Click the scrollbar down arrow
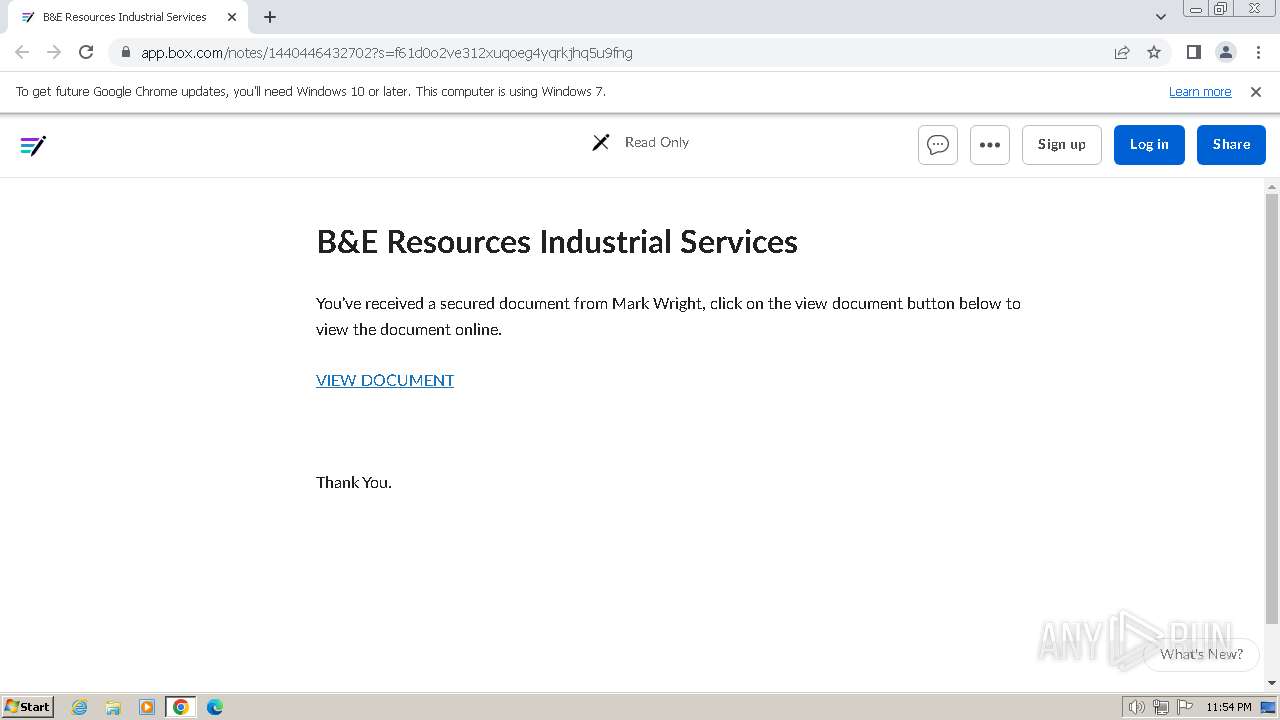Image resolution: width=1280 pixels, height=720 pixels. coord(1272,683)
